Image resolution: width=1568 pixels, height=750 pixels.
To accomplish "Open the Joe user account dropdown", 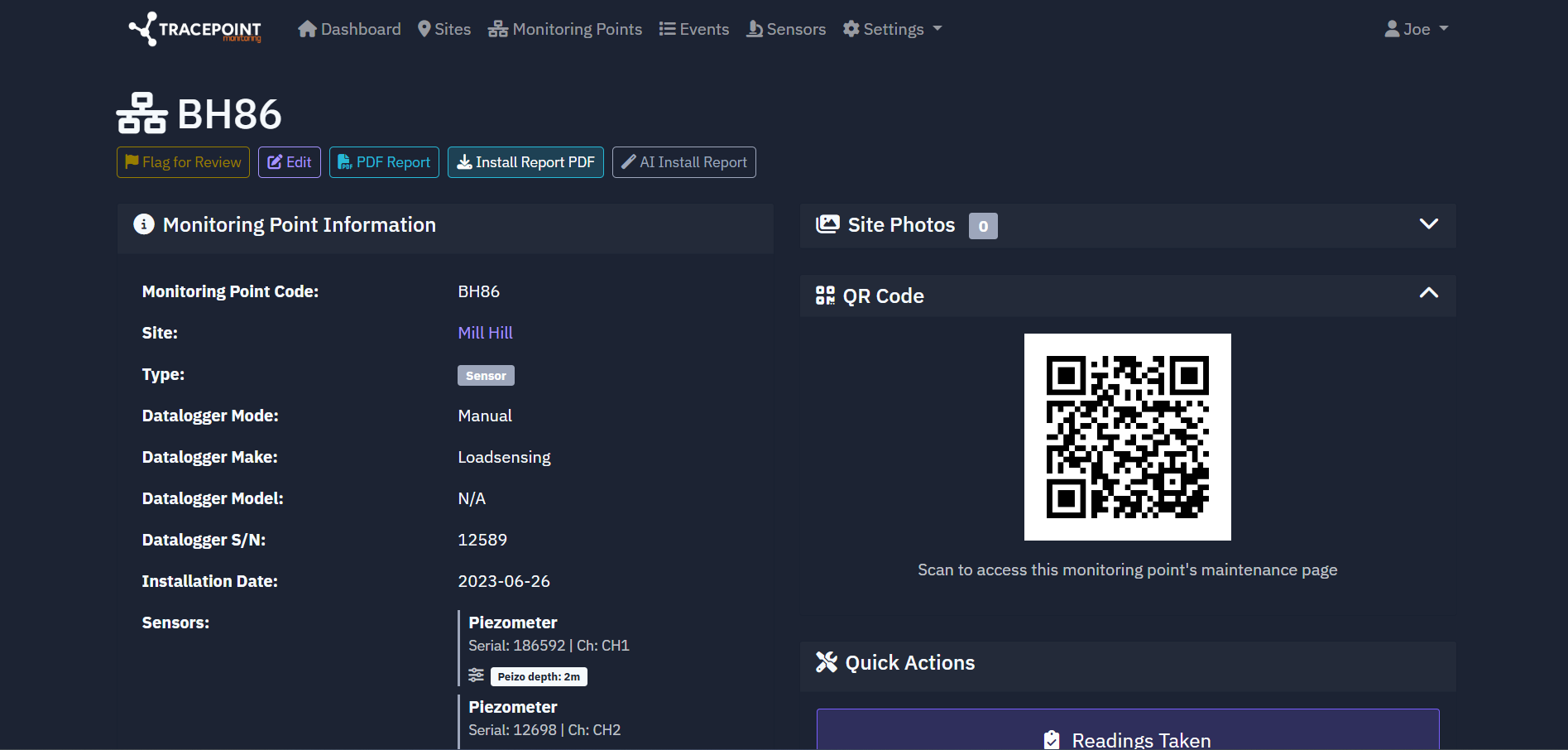I will click(x=1416, y=28).
